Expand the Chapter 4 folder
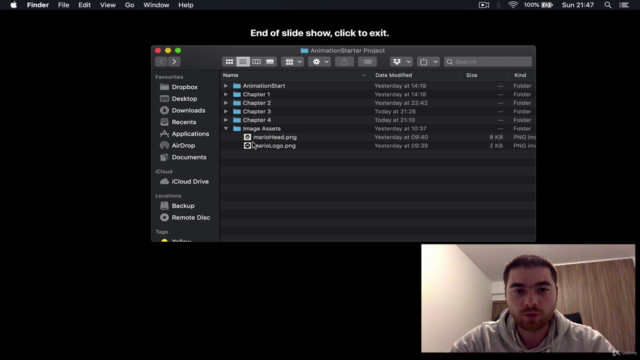The height and width of the screenshot is (360, 640). click(x=226, y=120)
